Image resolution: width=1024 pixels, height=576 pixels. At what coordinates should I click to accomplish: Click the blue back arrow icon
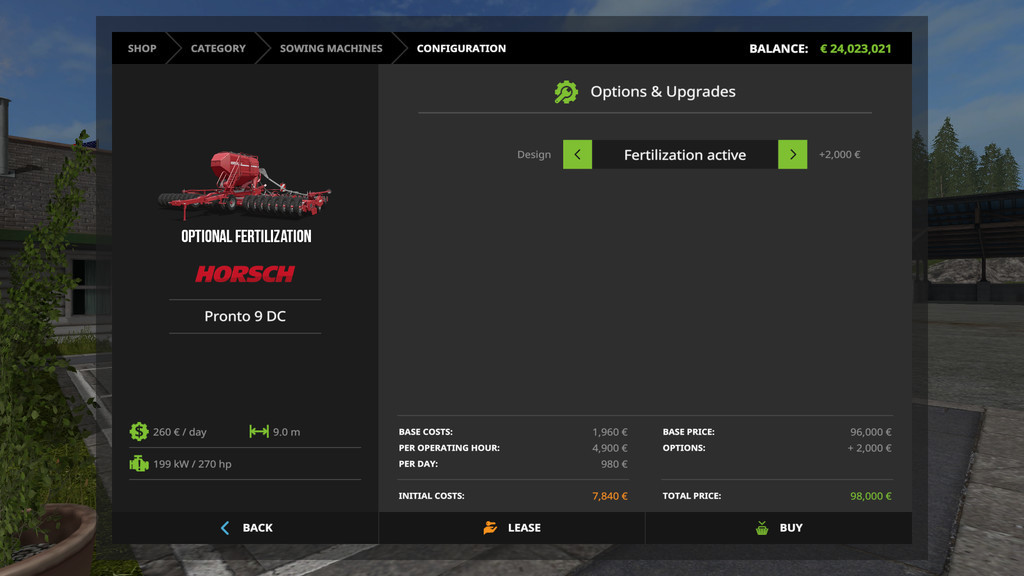(x=225, y=528)
